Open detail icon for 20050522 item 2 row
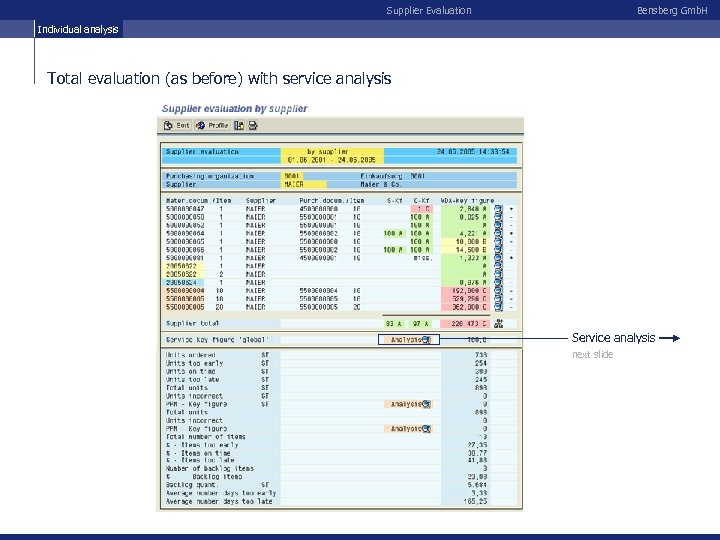Image resolution: width=720 pixels, height=540 pixels. coord(498,274)
